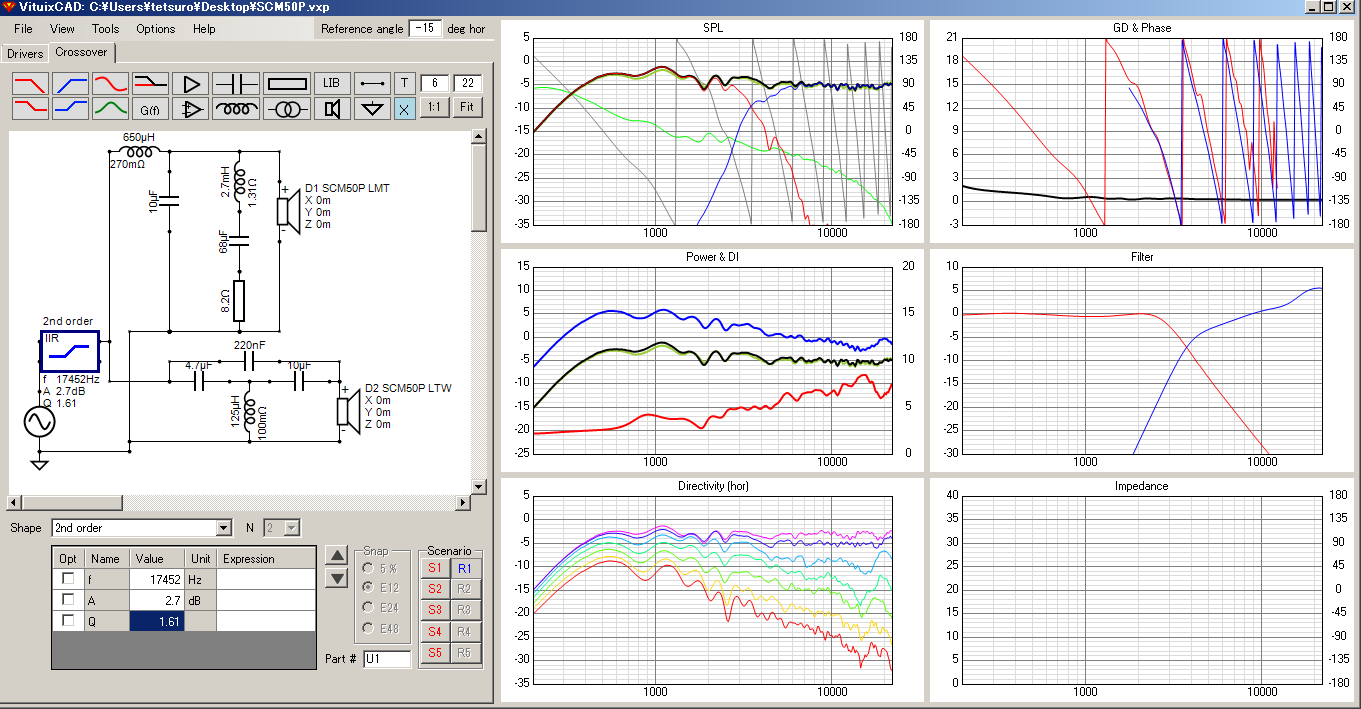Open the Tools menu
Image resolution: width=1361 pixels, height=709 pixels.
105,29
